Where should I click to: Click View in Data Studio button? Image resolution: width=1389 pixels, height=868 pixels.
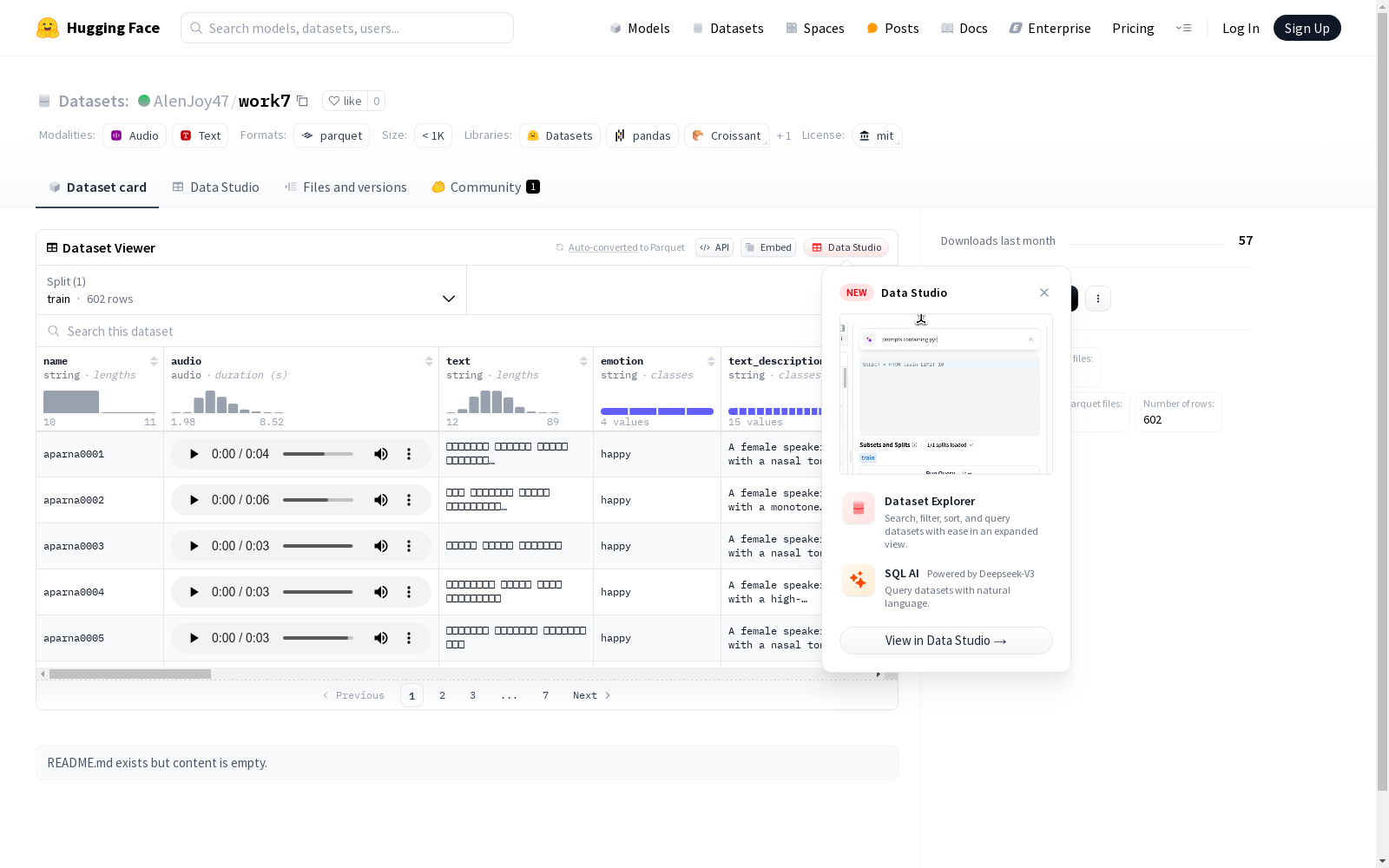[x=946, y=641]
